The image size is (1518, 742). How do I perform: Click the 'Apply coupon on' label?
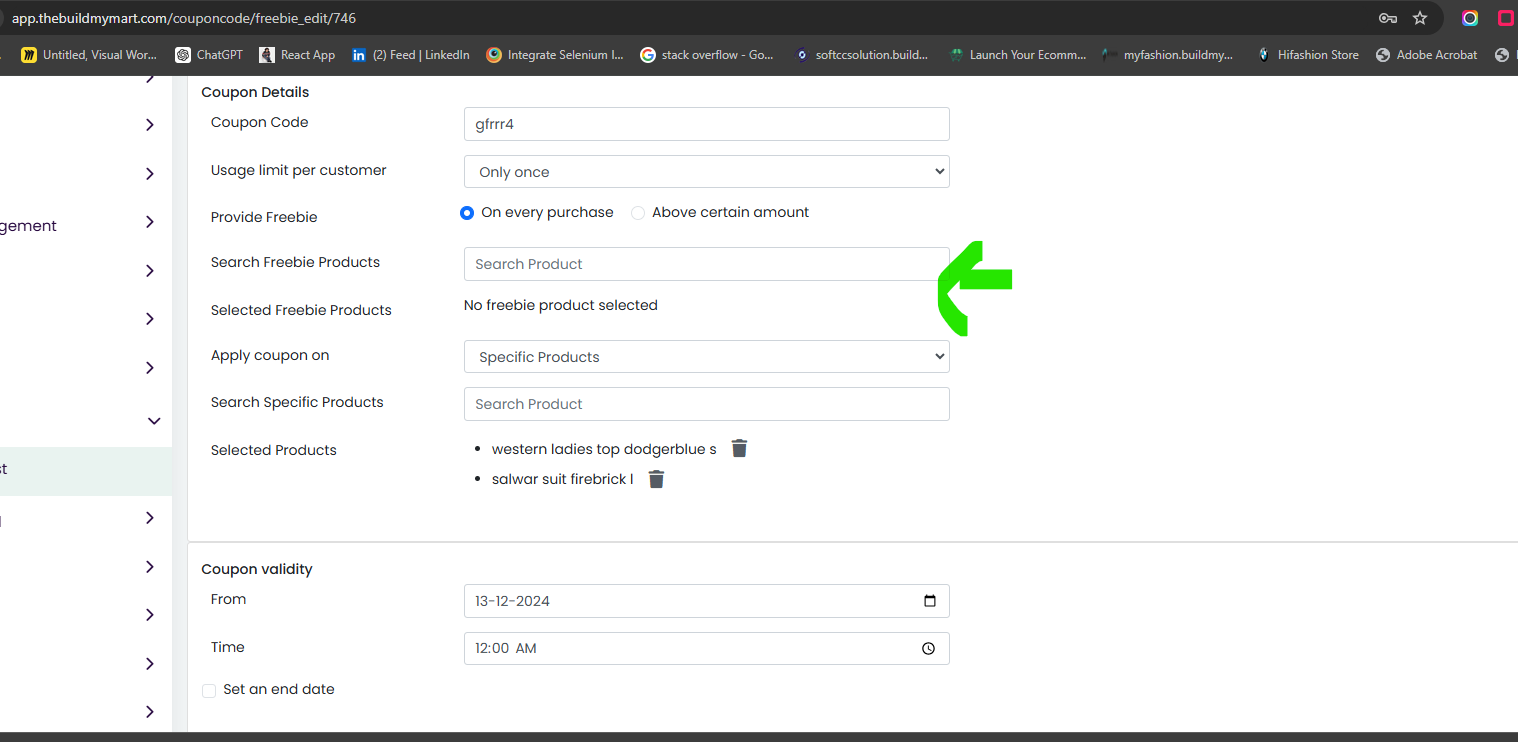(270, 355)
